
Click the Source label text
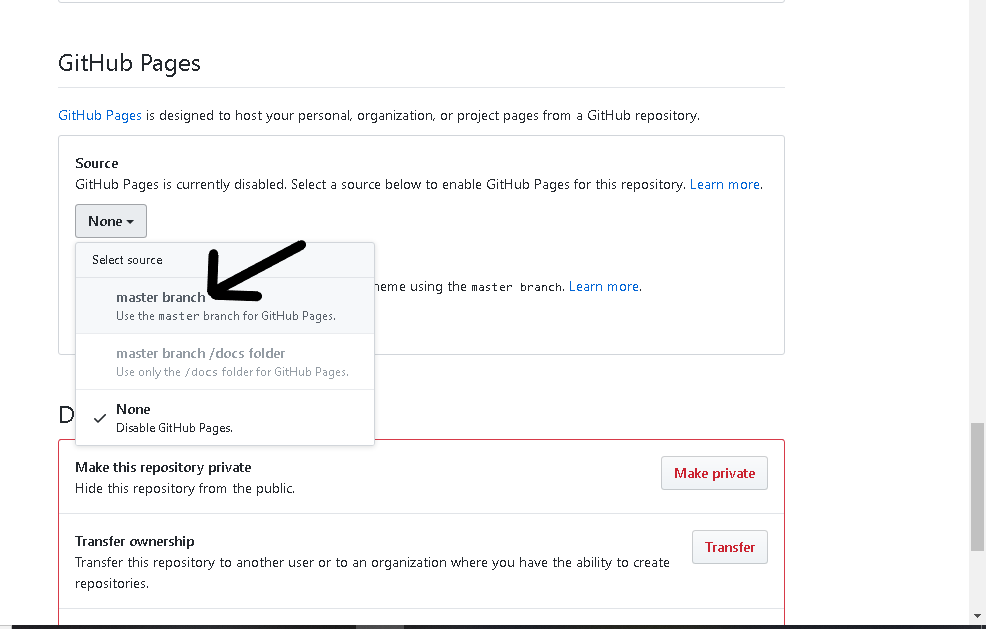point(97,163)
